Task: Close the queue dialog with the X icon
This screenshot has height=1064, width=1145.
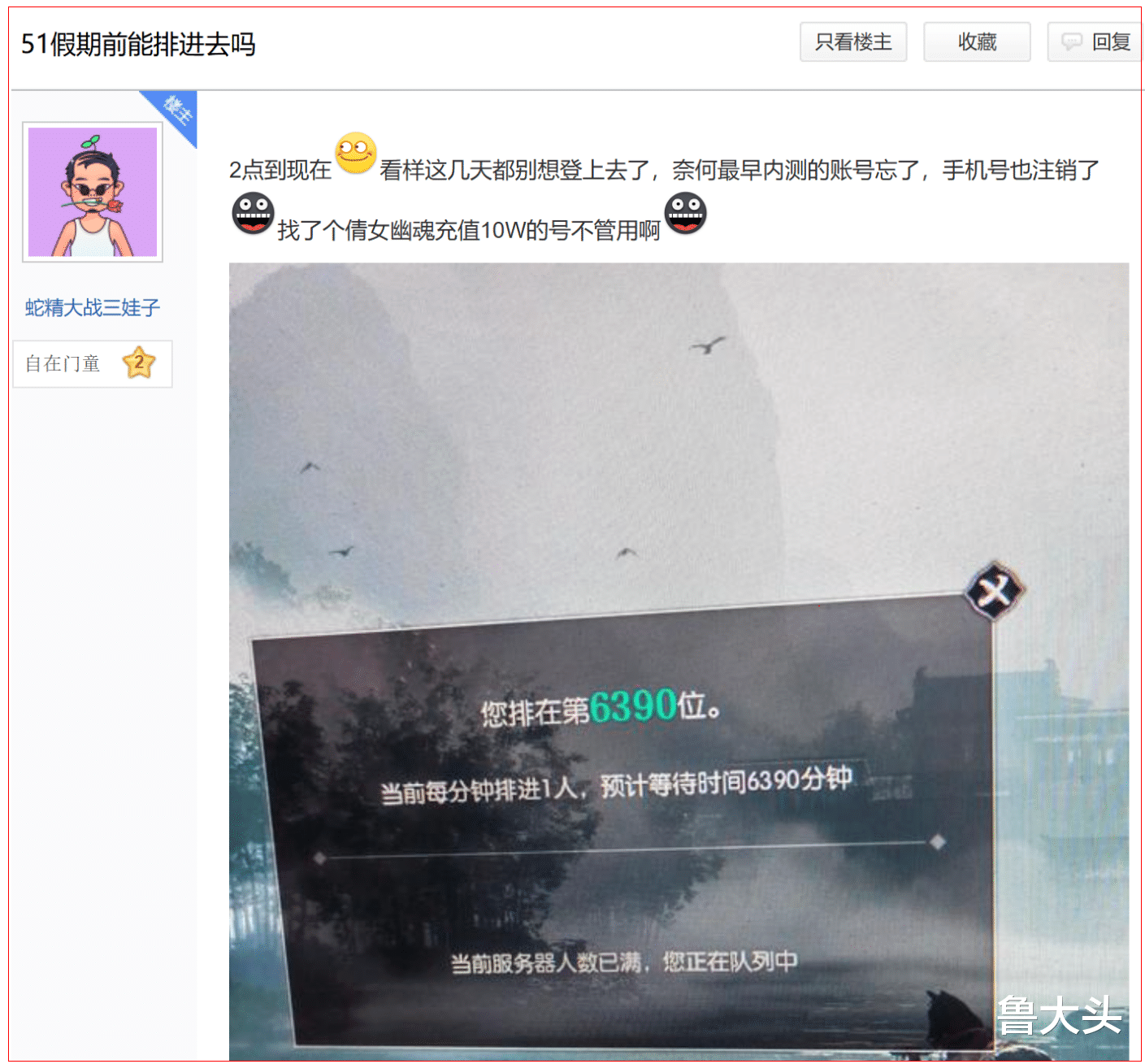Action: [995, 590]
